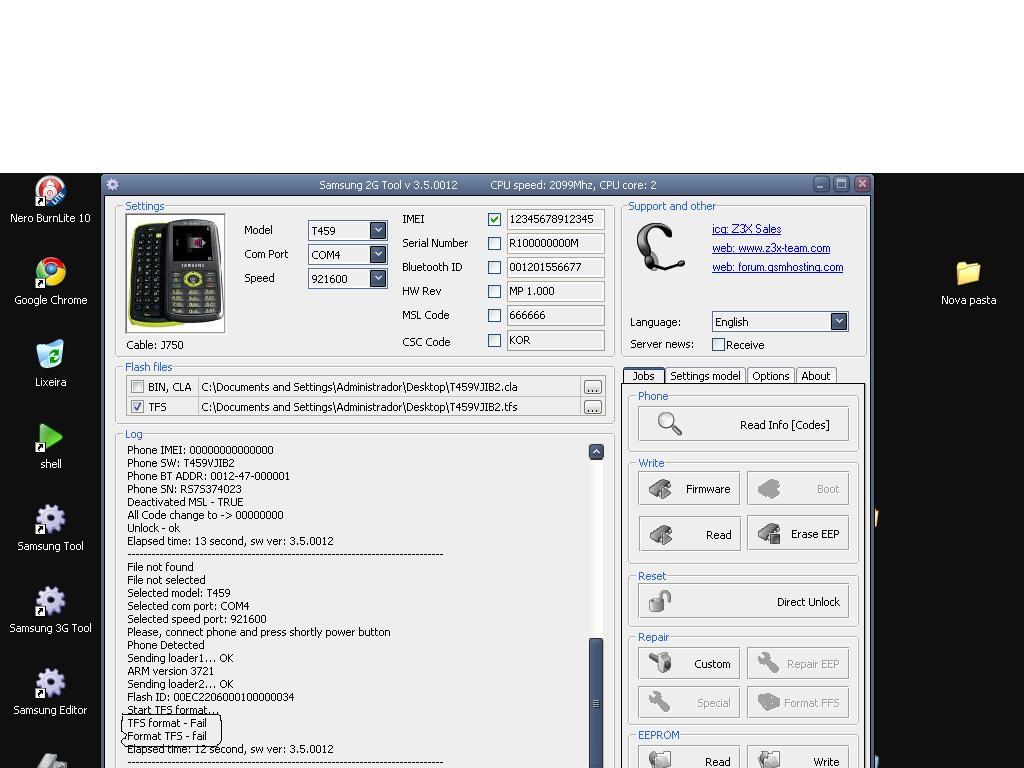Click the greyed-out Boot button
This screenshot has width=1024, height=768.
(x=798, y=488)
